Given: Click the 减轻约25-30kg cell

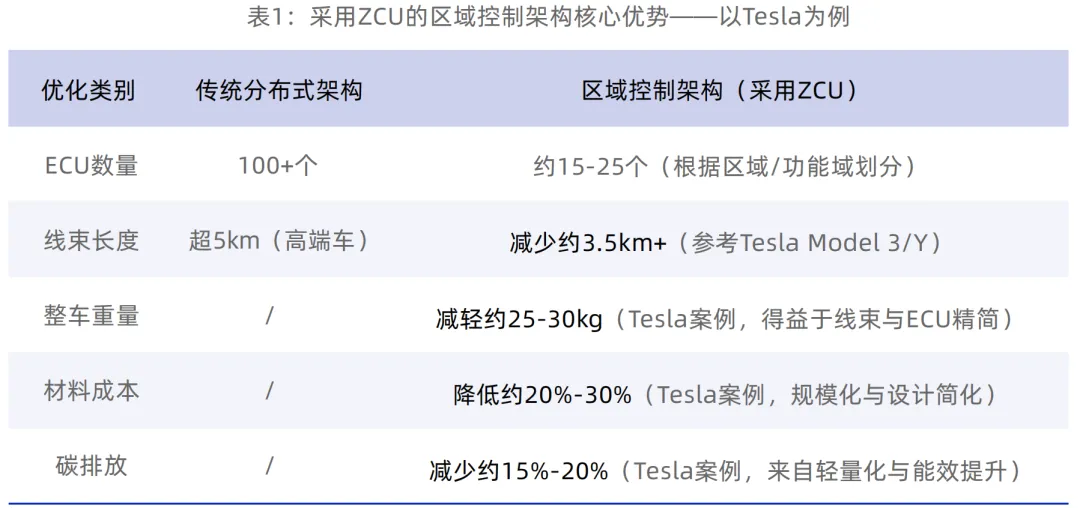Looking at the screenshot, I should click(x=725, y=319).
